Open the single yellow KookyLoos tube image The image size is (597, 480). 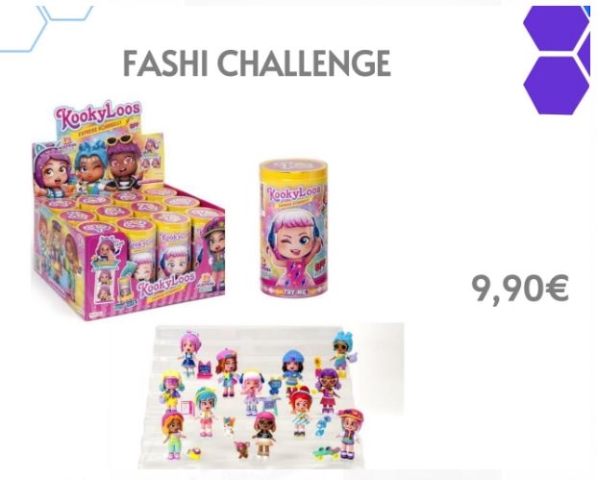pos(294,228)
